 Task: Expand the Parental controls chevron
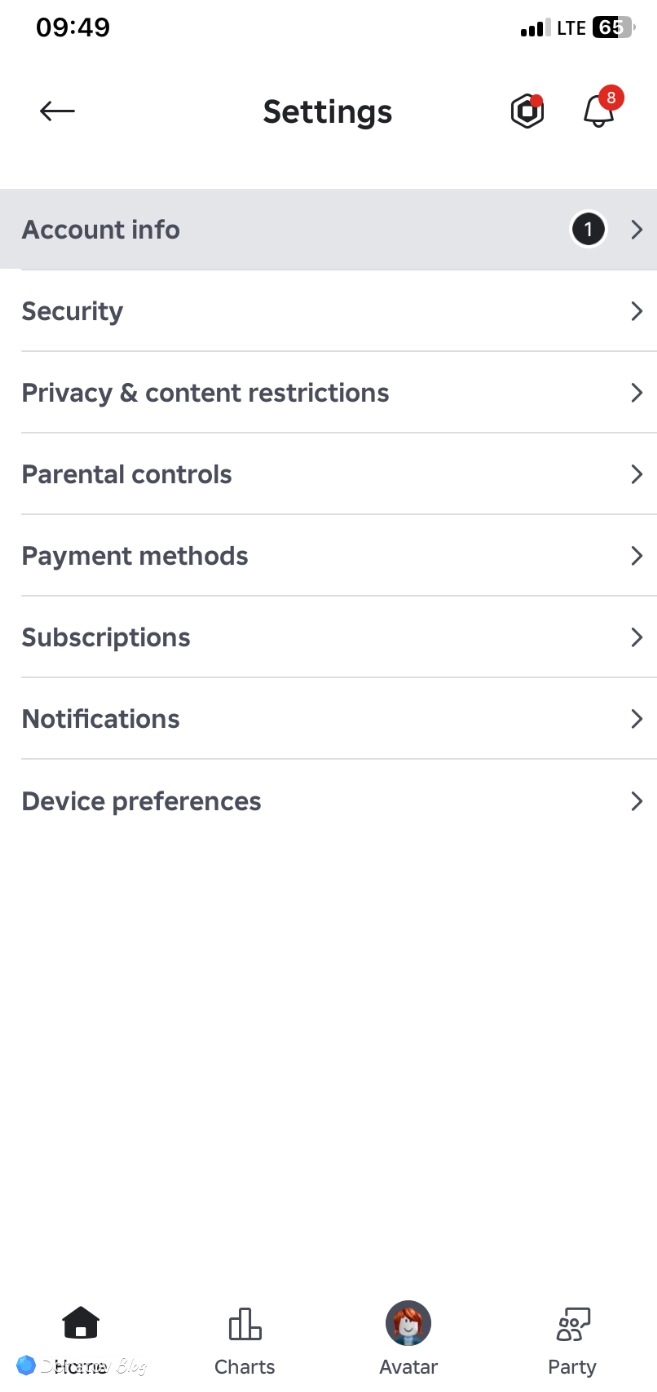(637, 474)
